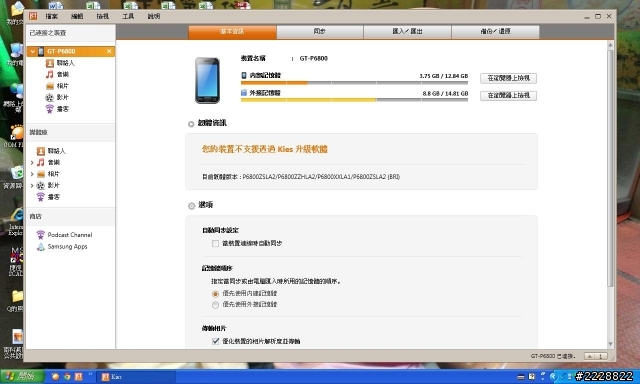
Task: Open the 檔案 (File) menu
Action: (51, 16)
